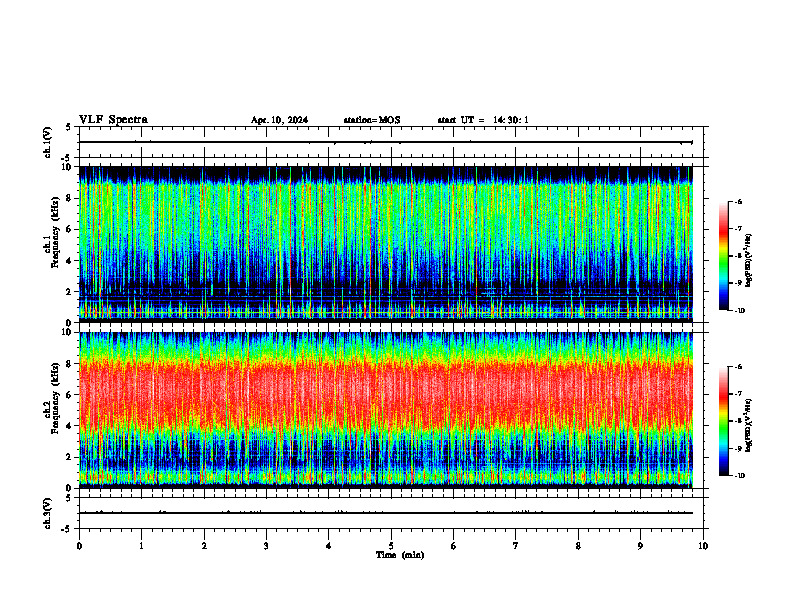Click the "6" kHz tick on ch.1 spectrogram axis
792x612 pixels.
tap(70, 230)
